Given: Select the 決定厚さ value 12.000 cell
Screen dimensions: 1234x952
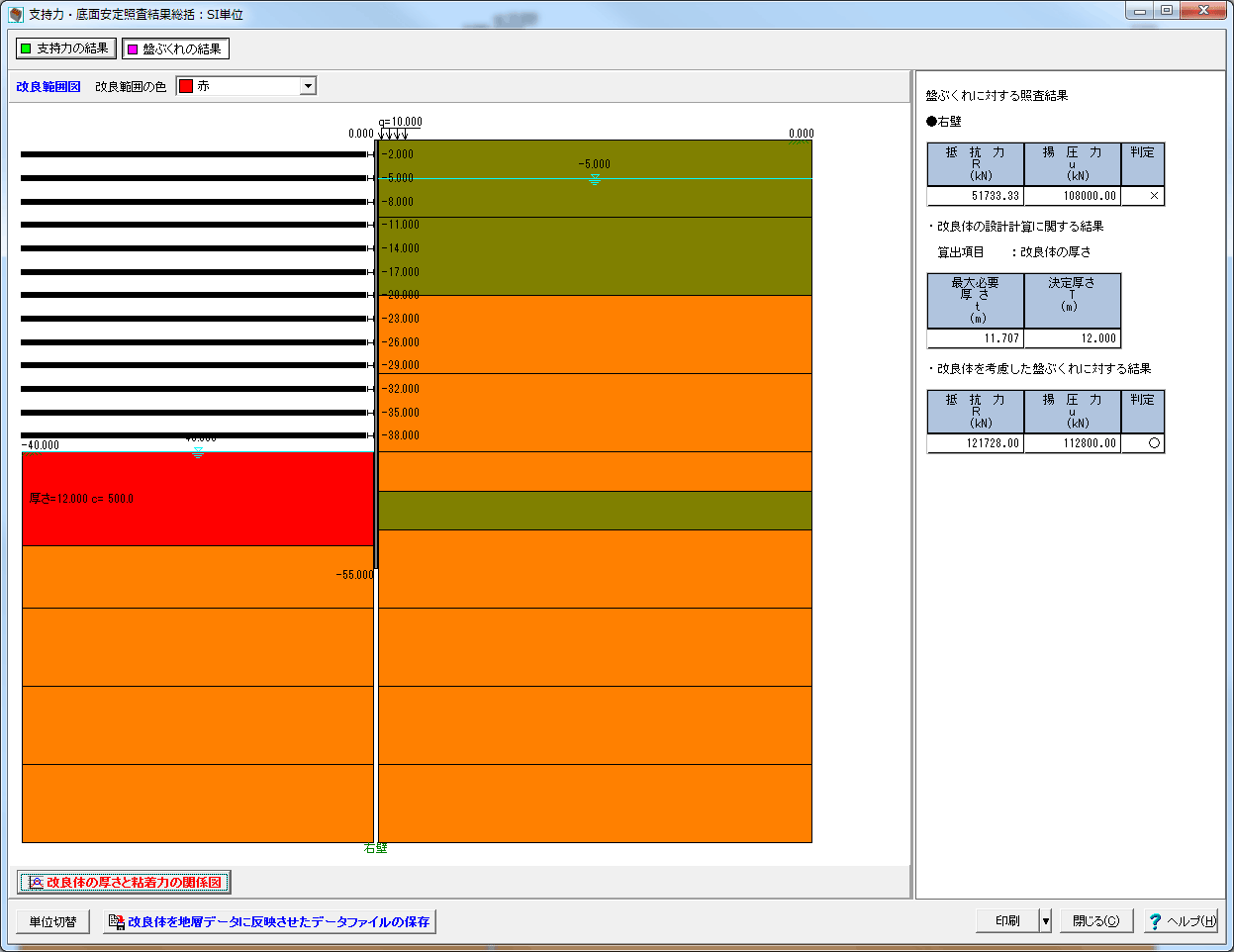Looking at the screenshot, I should pyautogui.click(x=1073, y=338).
